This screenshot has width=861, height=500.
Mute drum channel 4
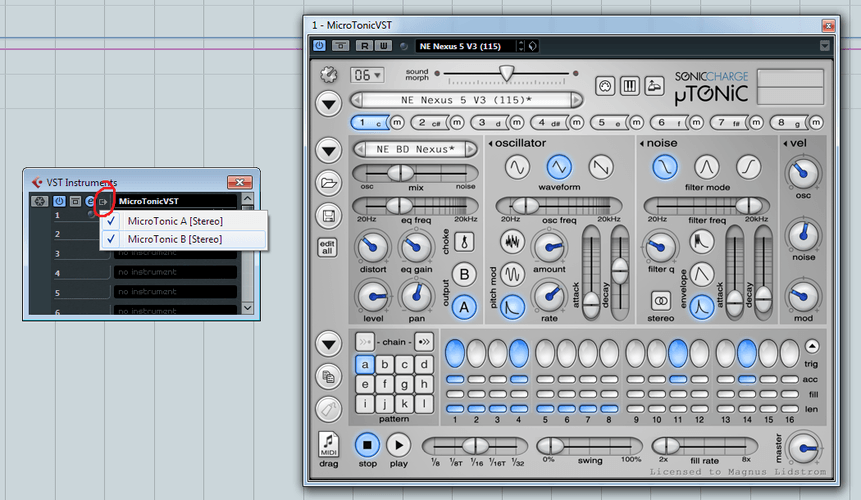577,123
